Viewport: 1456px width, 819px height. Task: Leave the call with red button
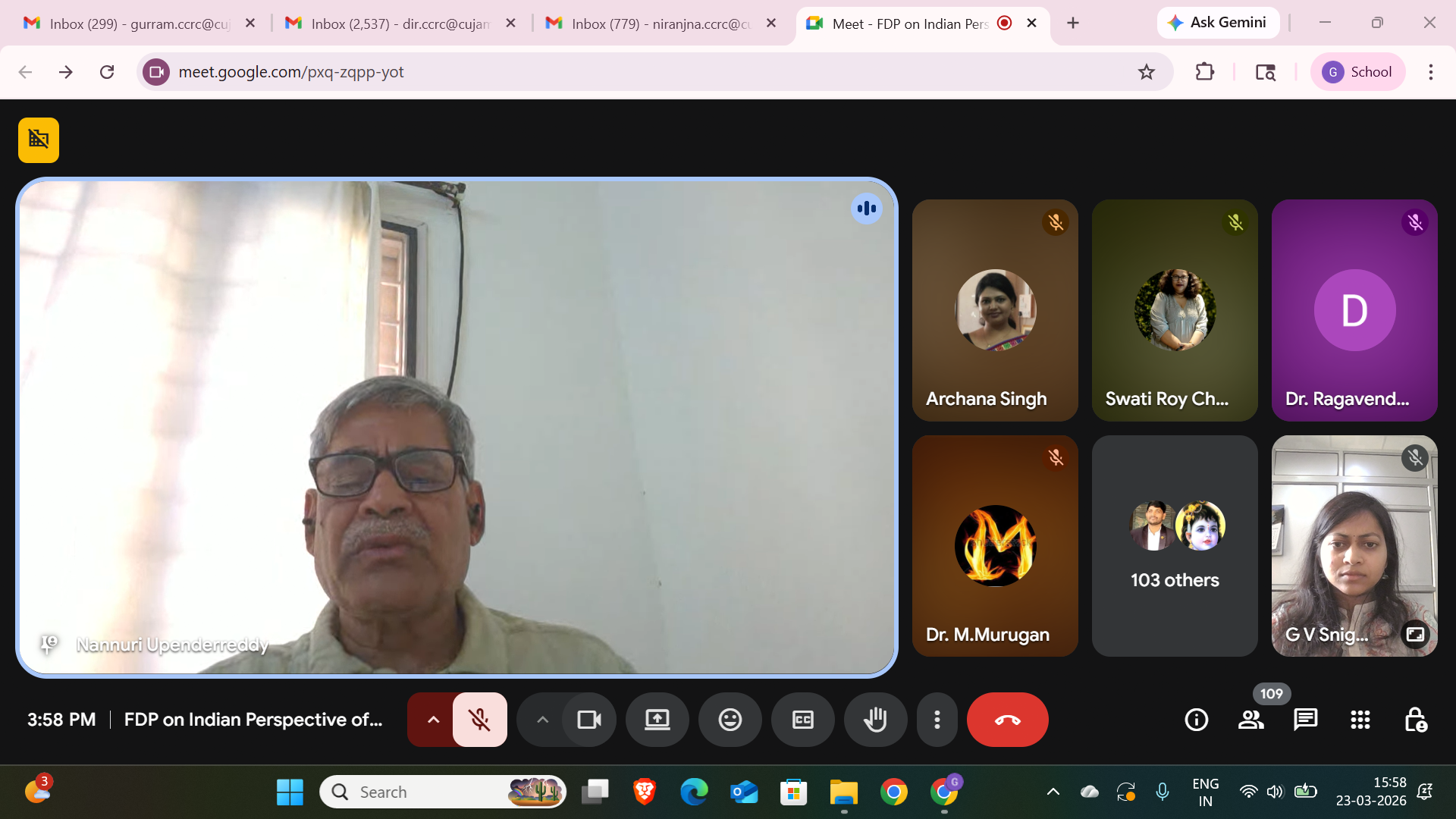tap(1007, 720)
